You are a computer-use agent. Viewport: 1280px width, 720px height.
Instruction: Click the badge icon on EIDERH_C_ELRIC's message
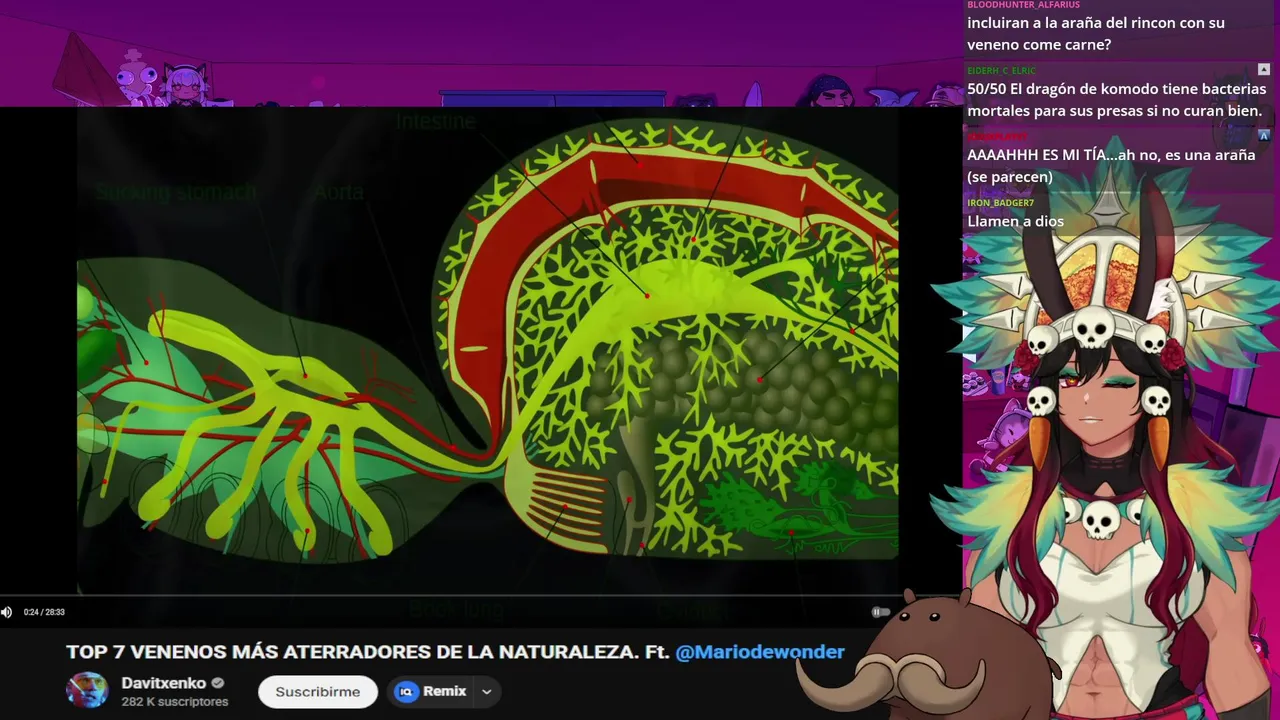[x=1264, y=70]
